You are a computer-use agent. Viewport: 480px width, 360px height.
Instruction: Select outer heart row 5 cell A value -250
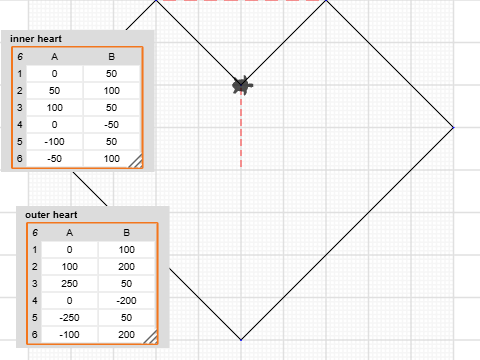tap(70, 318)
